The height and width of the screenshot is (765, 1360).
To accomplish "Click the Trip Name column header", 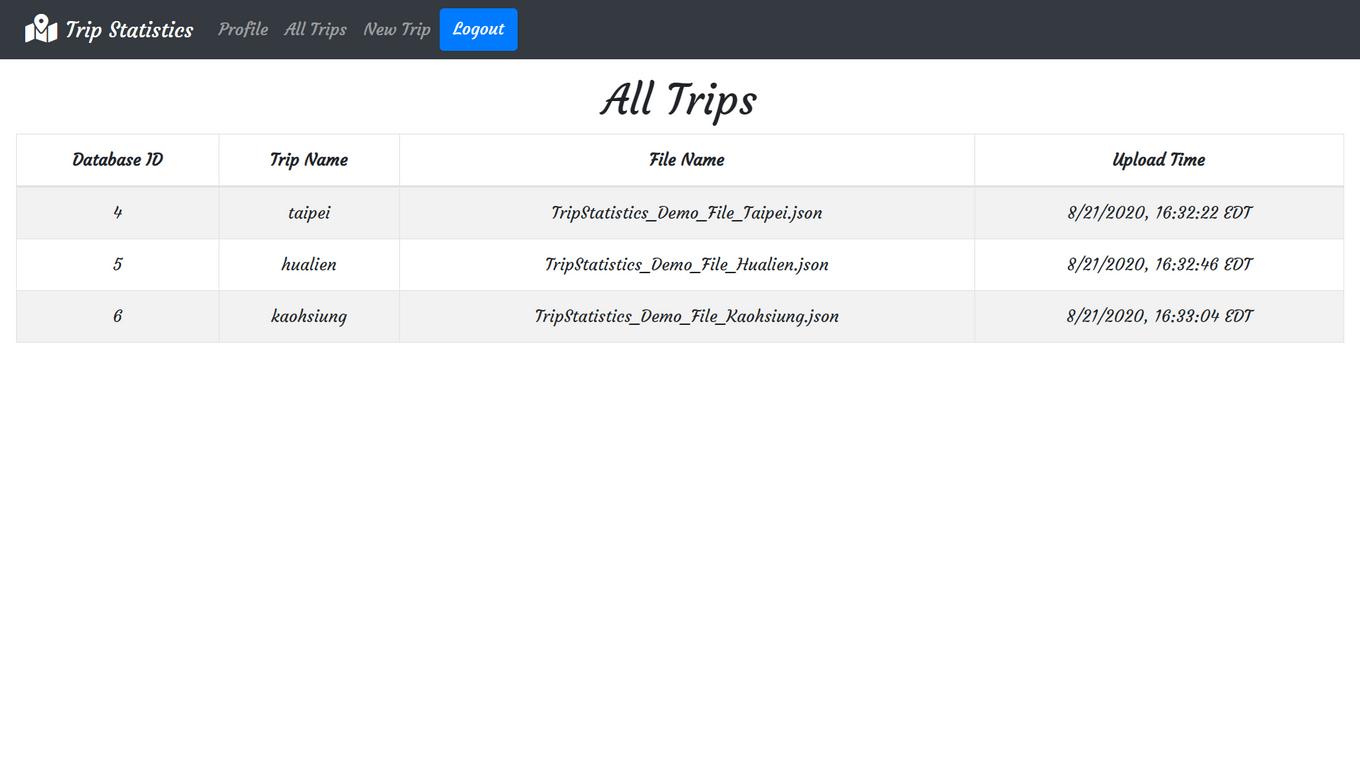I will 309,160.
